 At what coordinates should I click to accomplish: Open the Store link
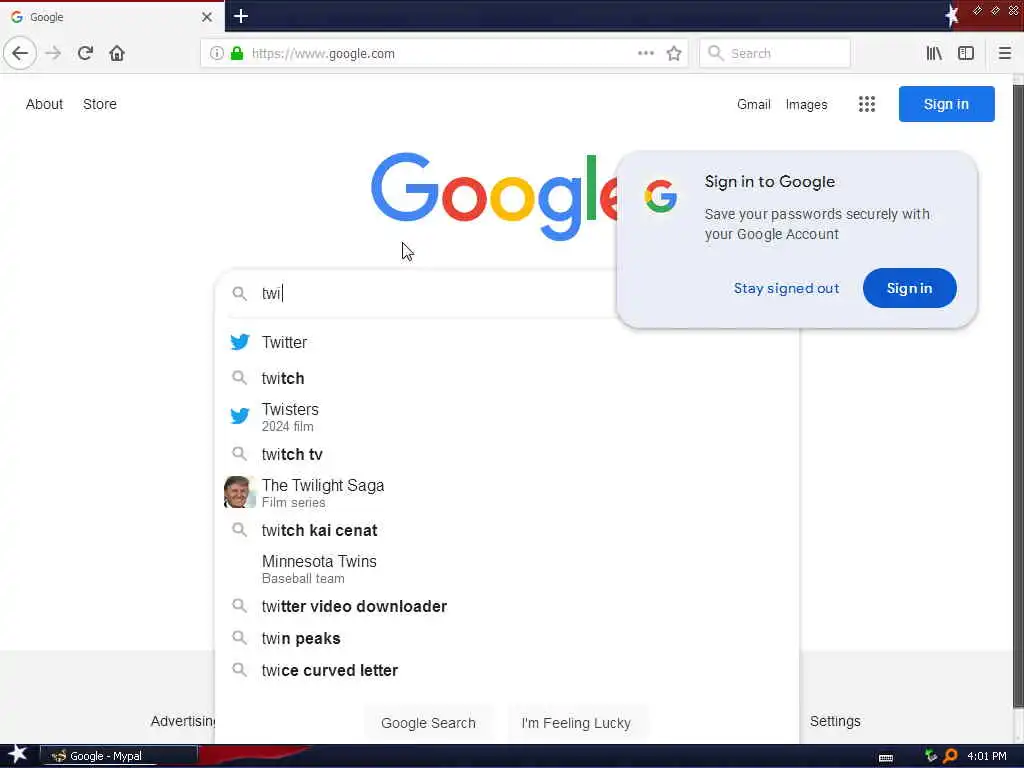click(x=100, y=104)
